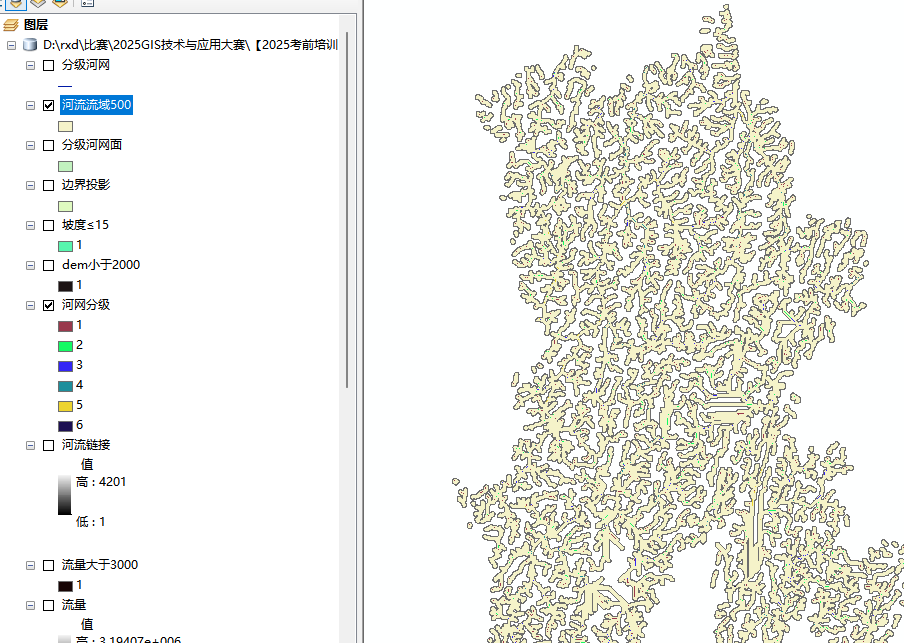This screenshot has width=904, height=643.
Task: Collapse the D:\rxd workspace group
Action: [x=11, y=45]
